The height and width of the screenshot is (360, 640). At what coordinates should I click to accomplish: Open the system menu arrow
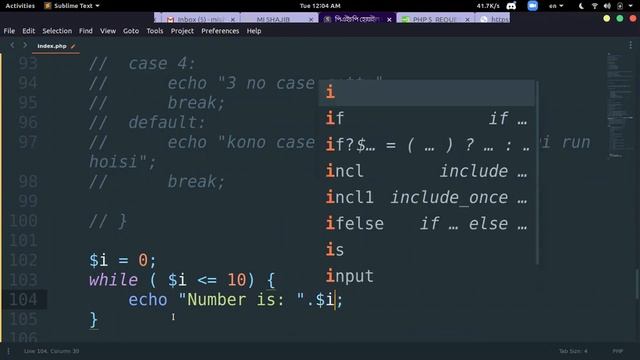[x=632, y=6]
